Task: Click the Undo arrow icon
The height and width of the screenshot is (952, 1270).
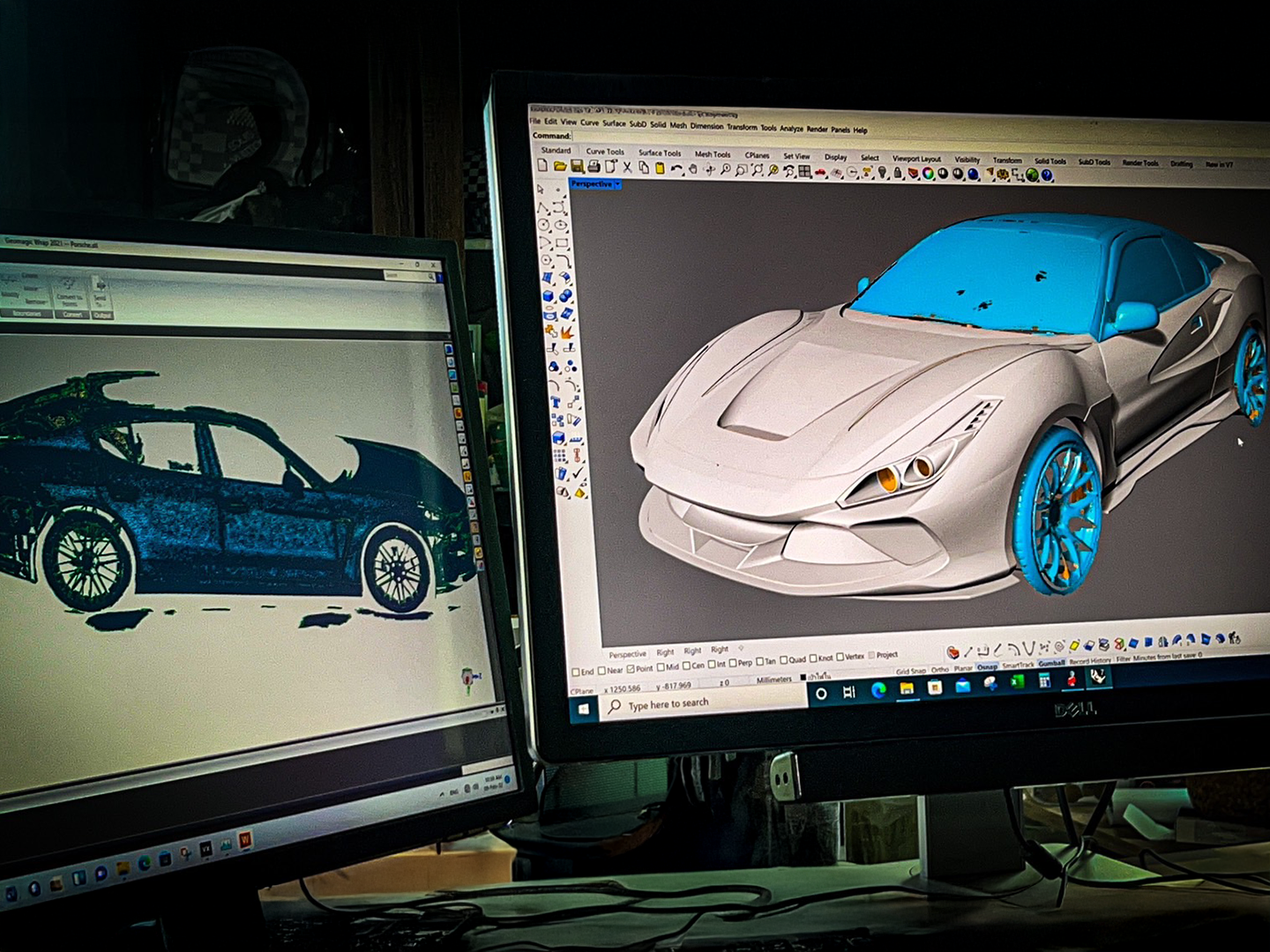Action: pyautogui.click(x=676, y=168)
